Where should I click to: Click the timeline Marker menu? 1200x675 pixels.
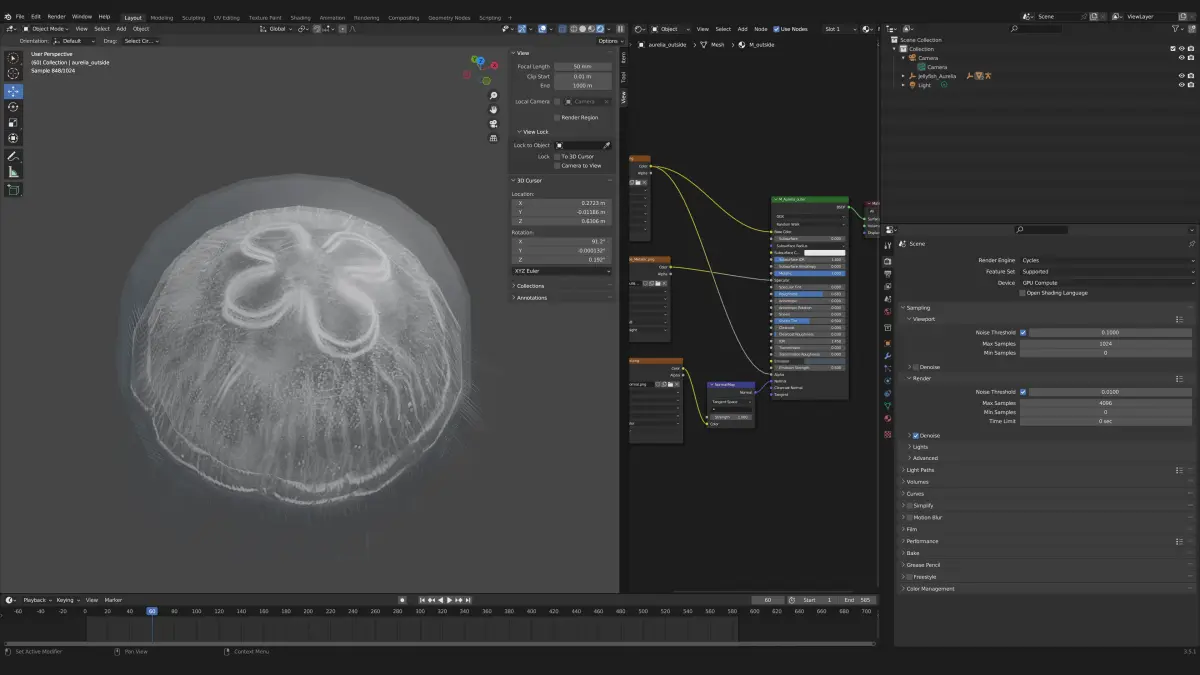point(112,600)
